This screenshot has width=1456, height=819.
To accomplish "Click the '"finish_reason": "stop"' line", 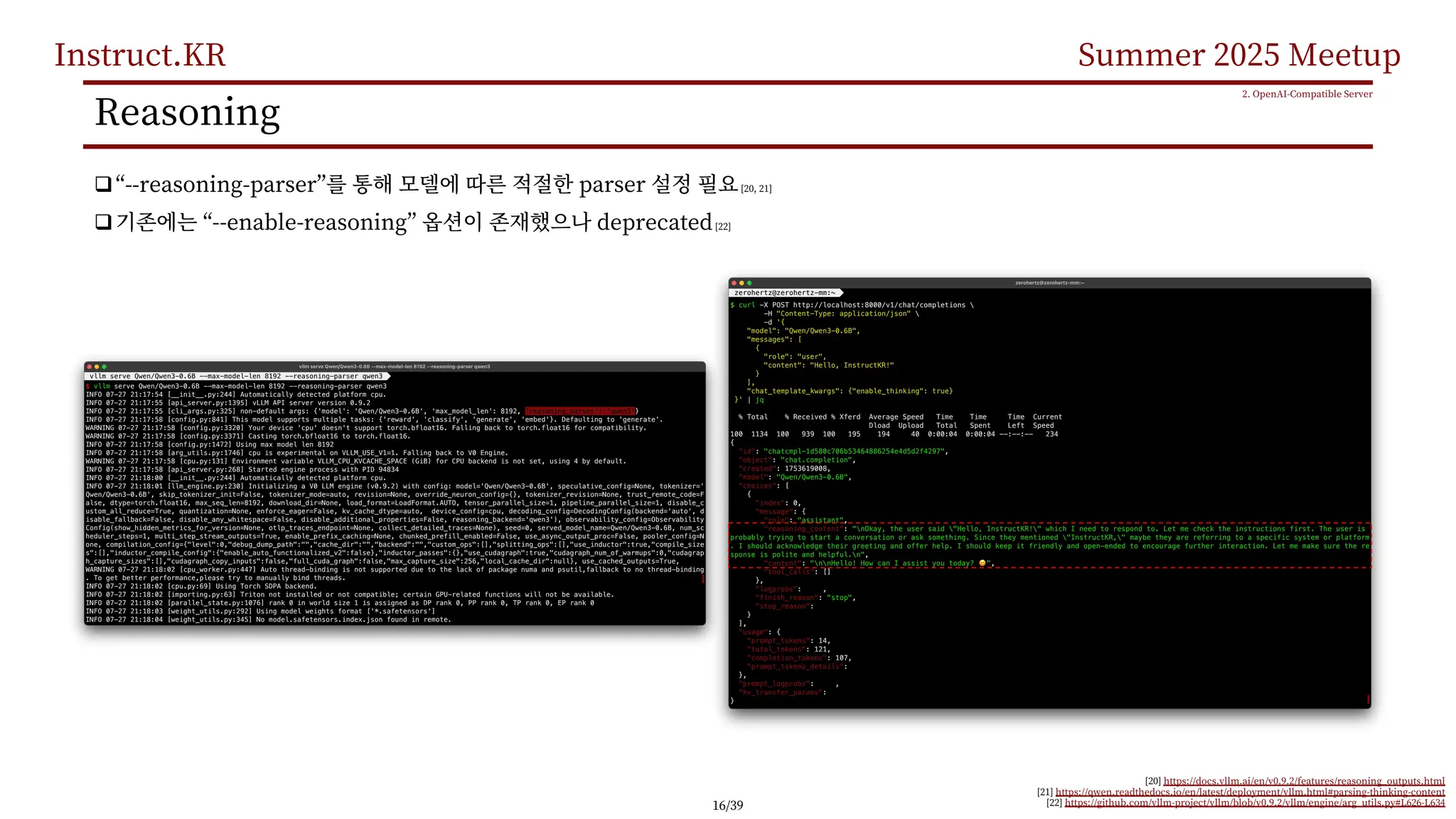I will [805, 598].
